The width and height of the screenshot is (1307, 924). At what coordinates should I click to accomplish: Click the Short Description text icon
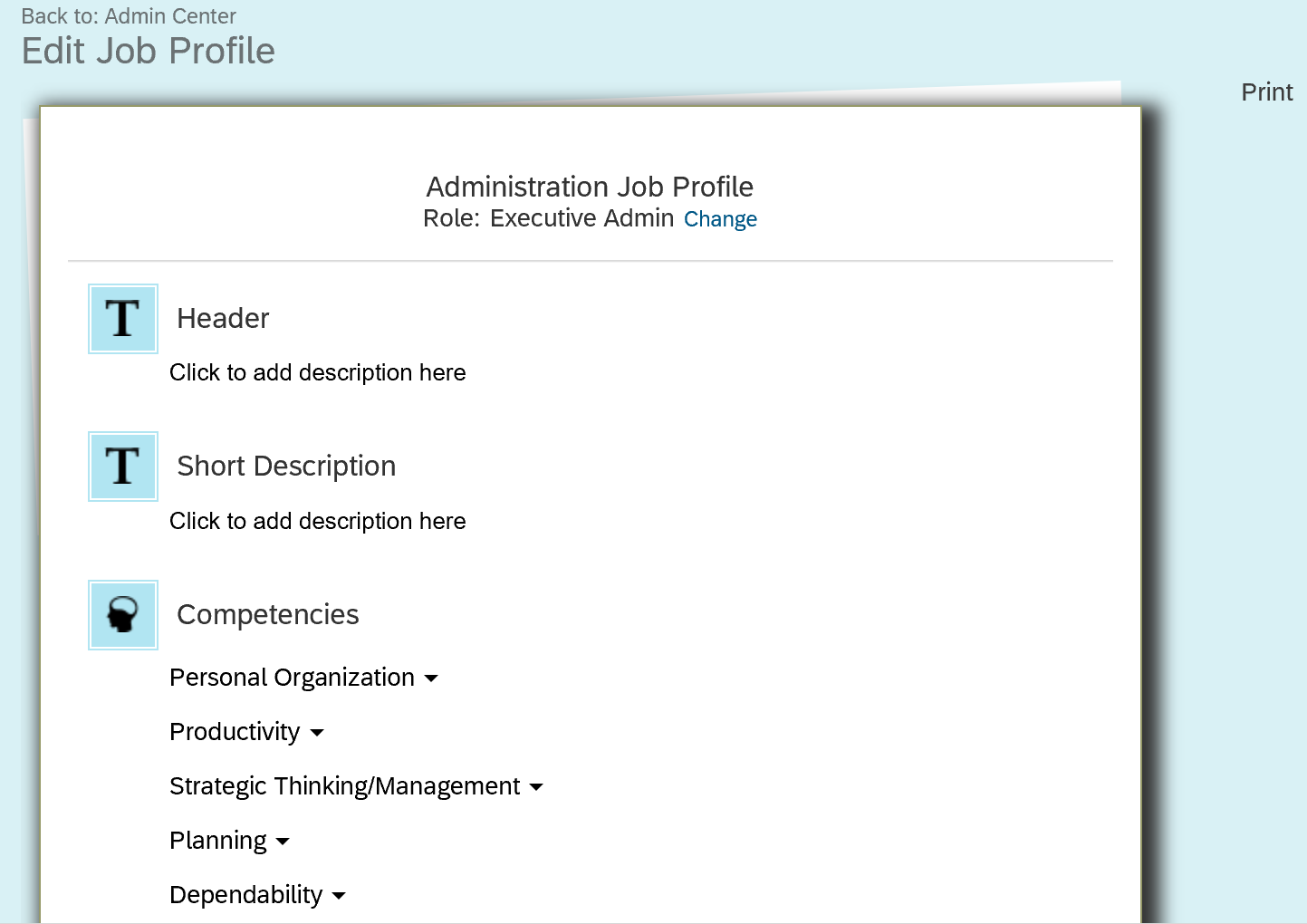click(x=123, y=467)
